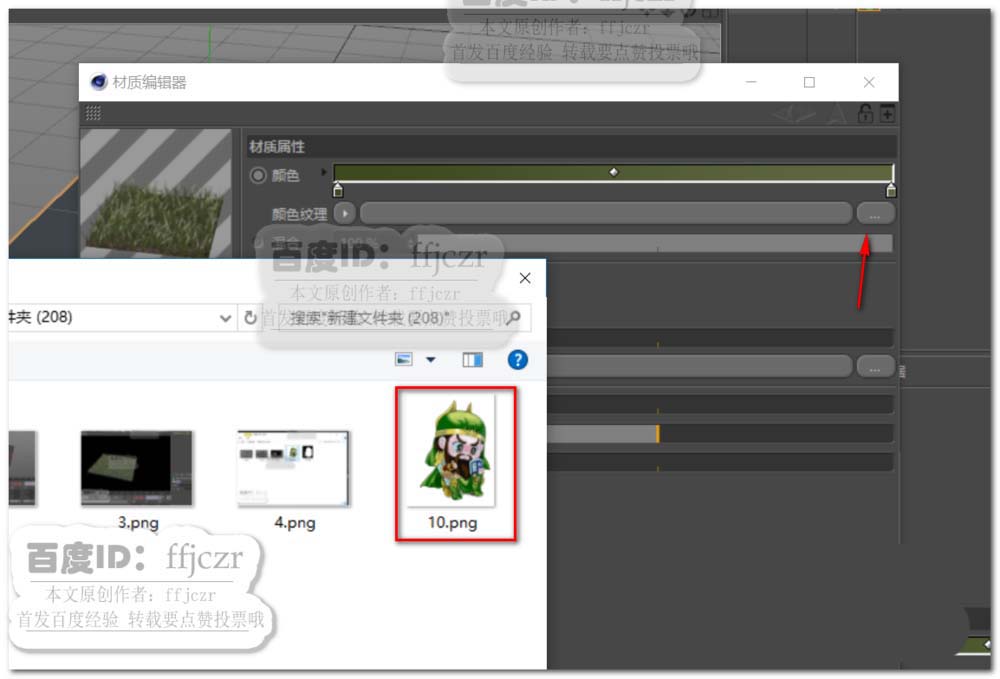Viewport: 1000px width, 679px height.
Task: Toggle the 颜色 radio button
Action: click(258, 175)
